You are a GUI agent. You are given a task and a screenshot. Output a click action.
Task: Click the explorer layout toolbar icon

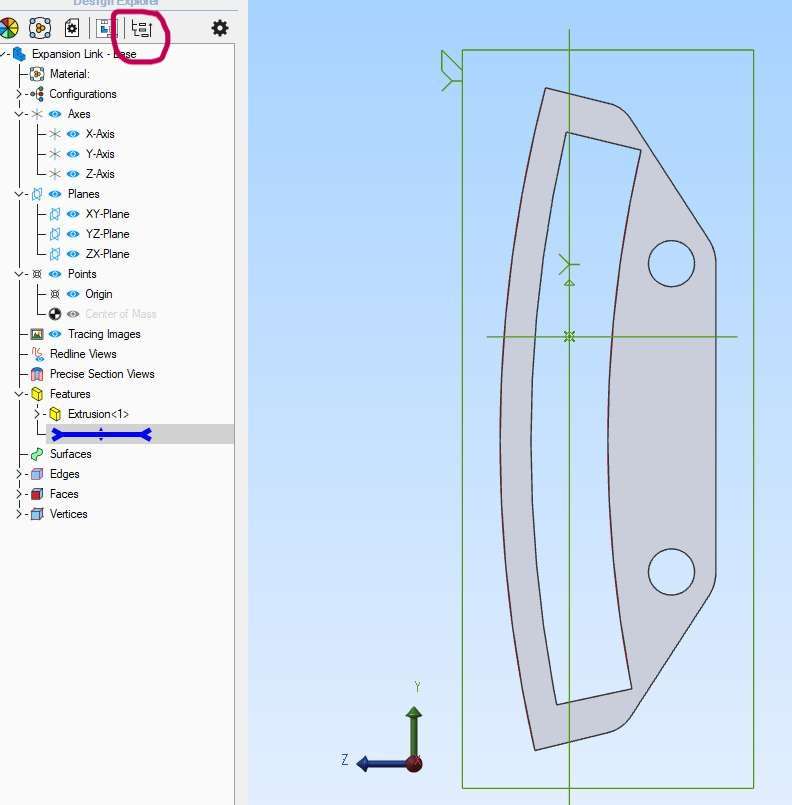click(107, 28)
